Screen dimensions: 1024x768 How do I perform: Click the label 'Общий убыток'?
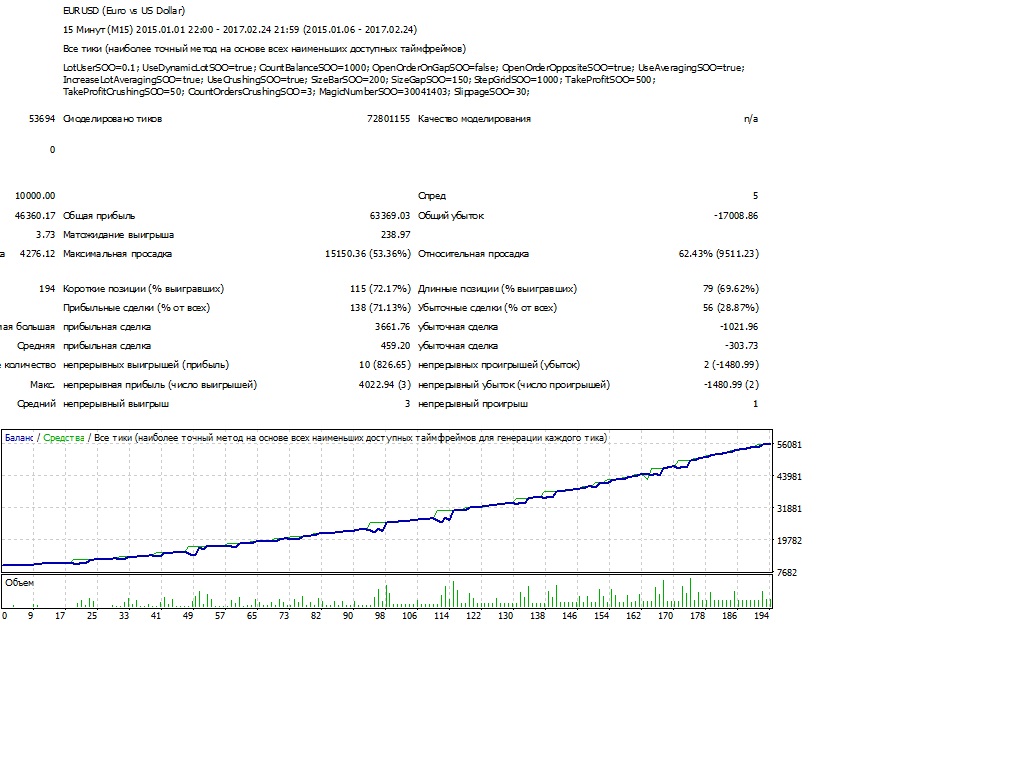(x=451, y=216)
